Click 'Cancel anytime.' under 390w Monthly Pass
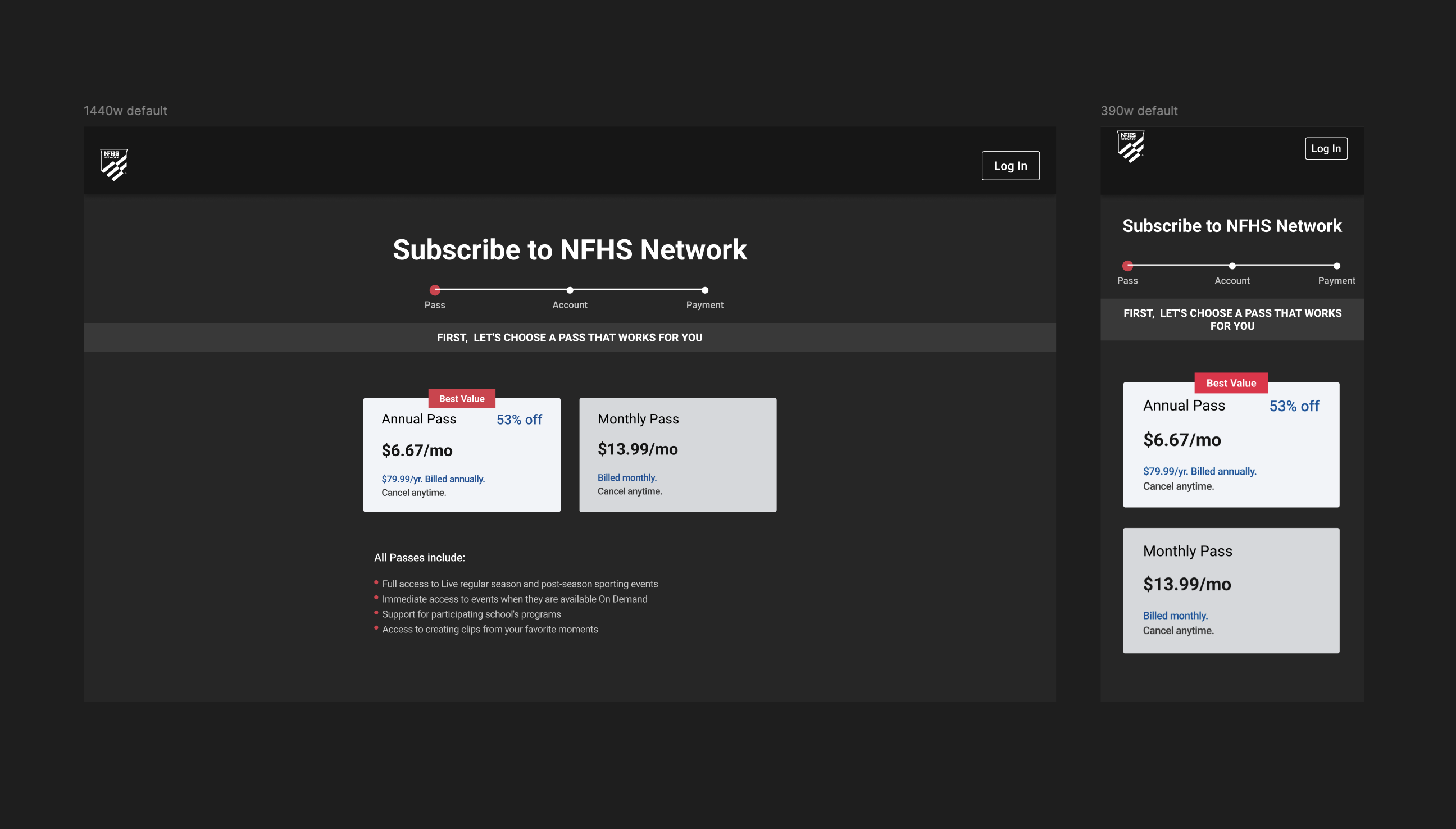The image size is (1456, 829). point(1179,631)
